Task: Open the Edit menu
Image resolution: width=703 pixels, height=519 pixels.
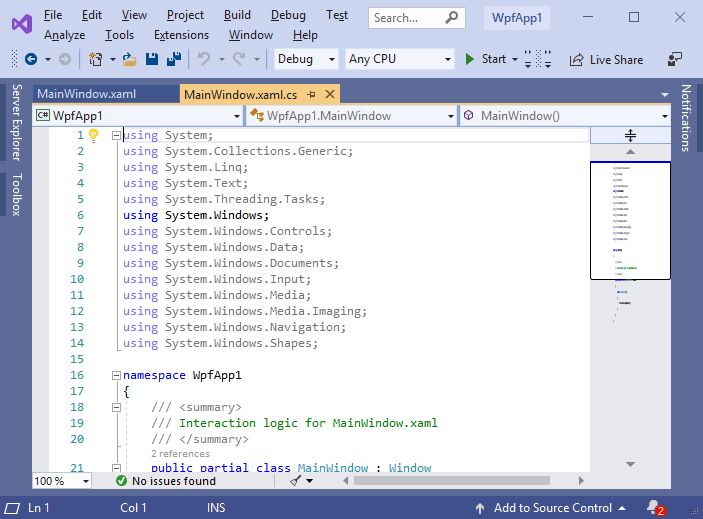Action: click(91, 15)
